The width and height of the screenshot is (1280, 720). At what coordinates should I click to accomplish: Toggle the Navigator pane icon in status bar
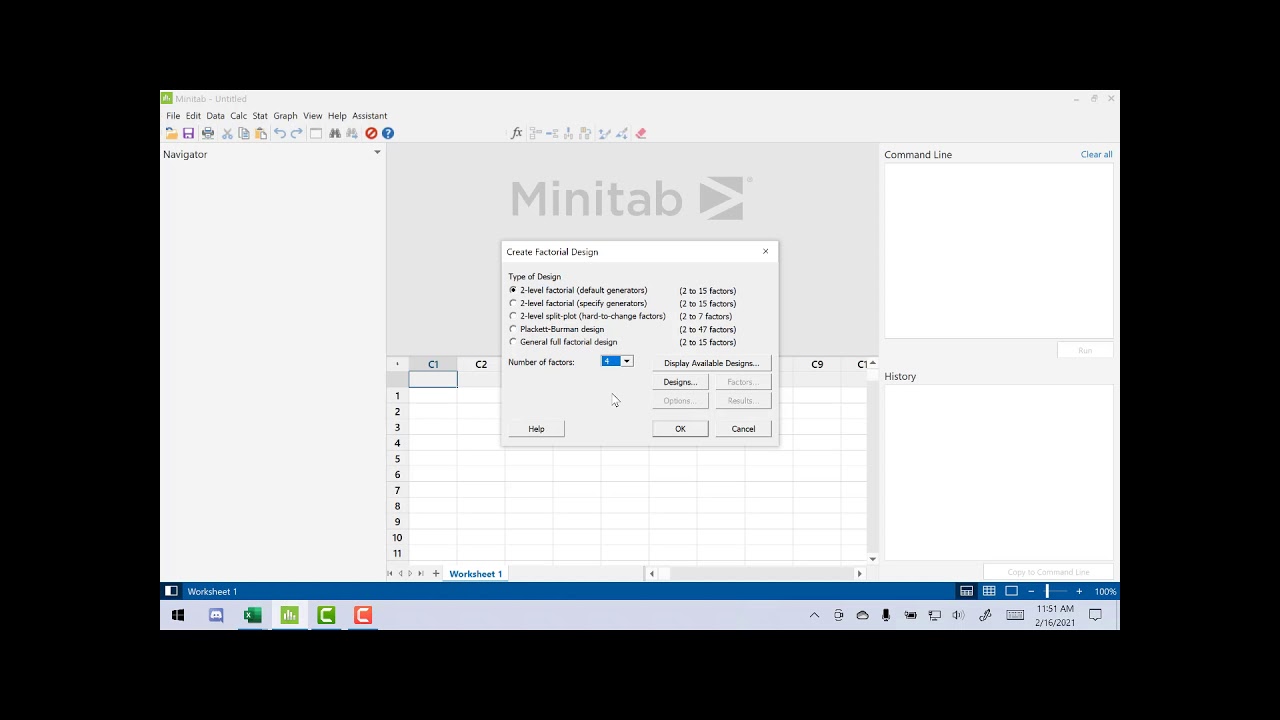coord(171,591)
